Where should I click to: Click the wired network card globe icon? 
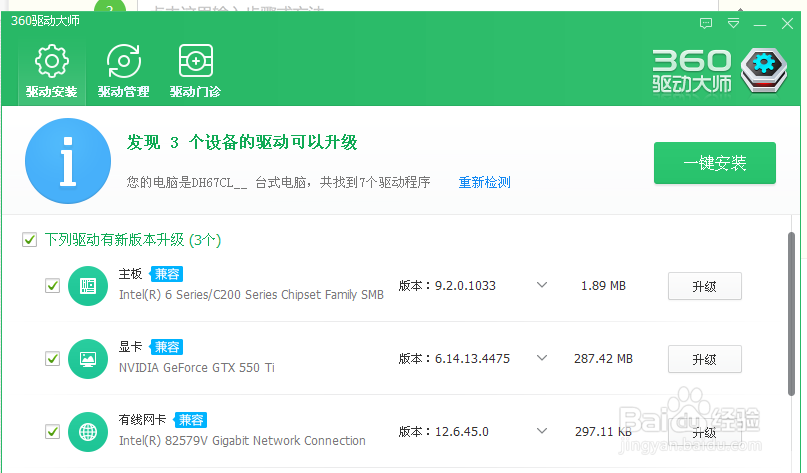[x=87, y=431]
